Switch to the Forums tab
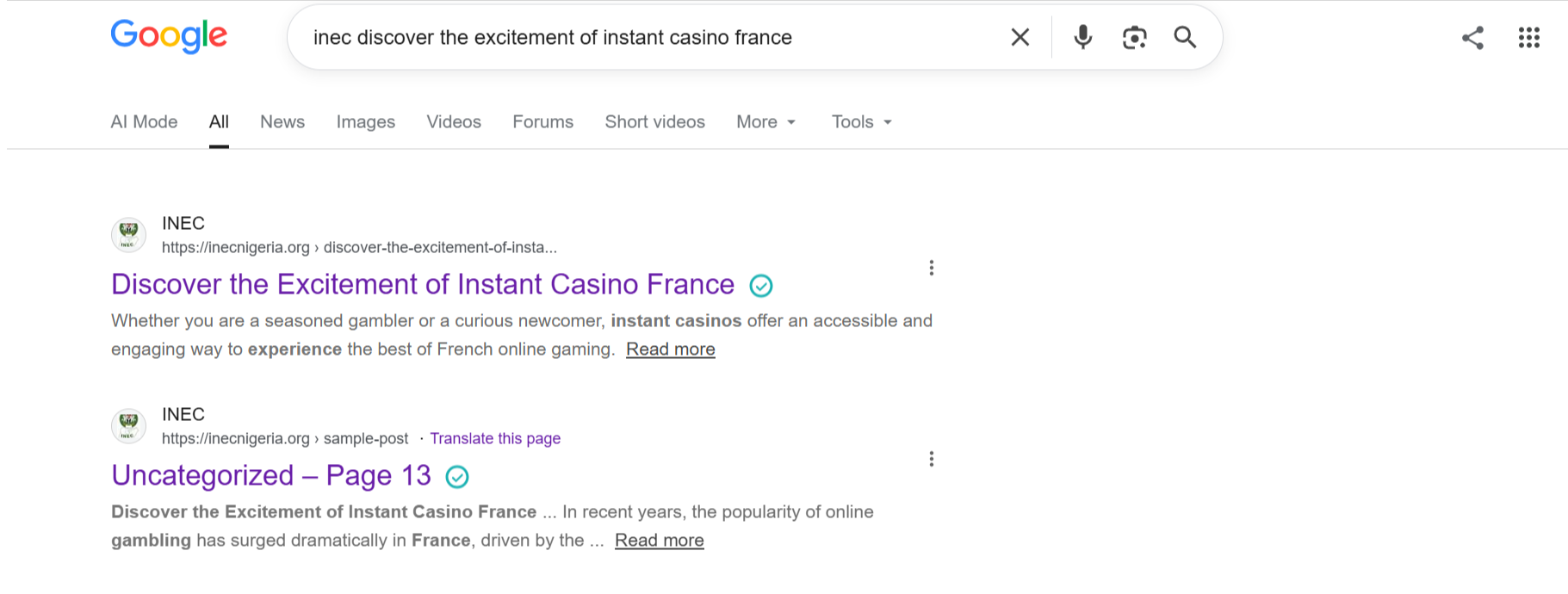Screen dimensions: 1568x594 coord(542,121)
